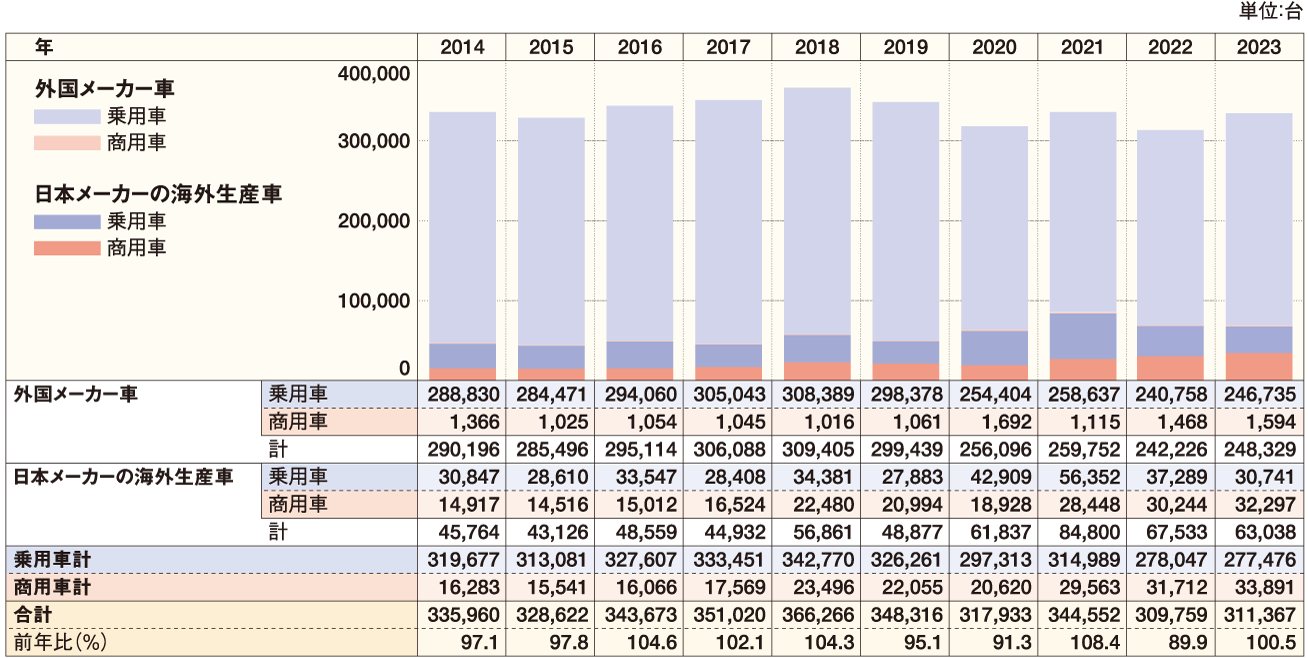Click the 日本メーカーの海外生産車 row label in table
The image size is (1308, 658).
click(x=122, y=476)
